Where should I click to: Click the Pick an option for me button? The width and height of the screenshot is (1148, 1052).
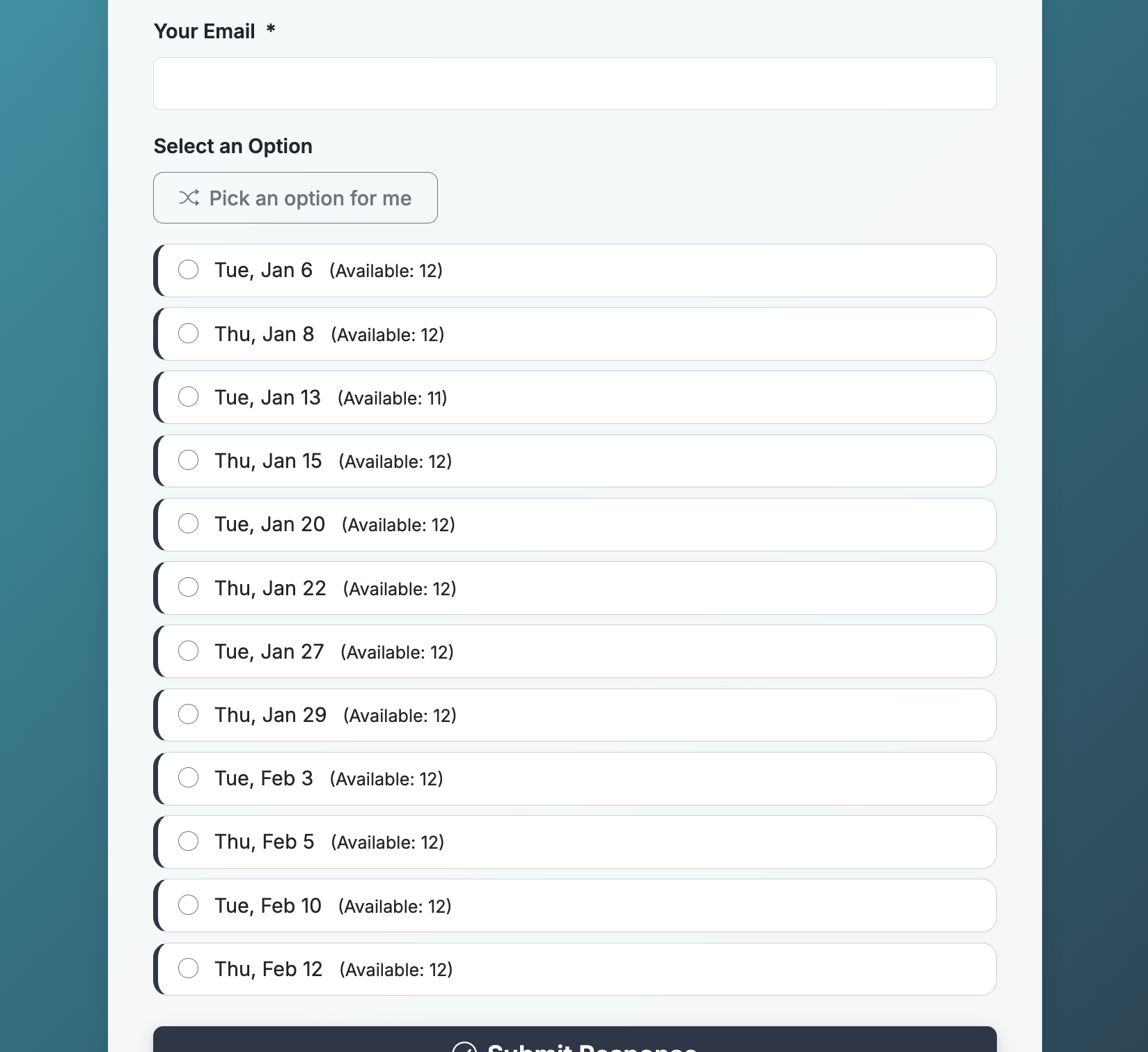pyautogui.click(x=295, y=198)
